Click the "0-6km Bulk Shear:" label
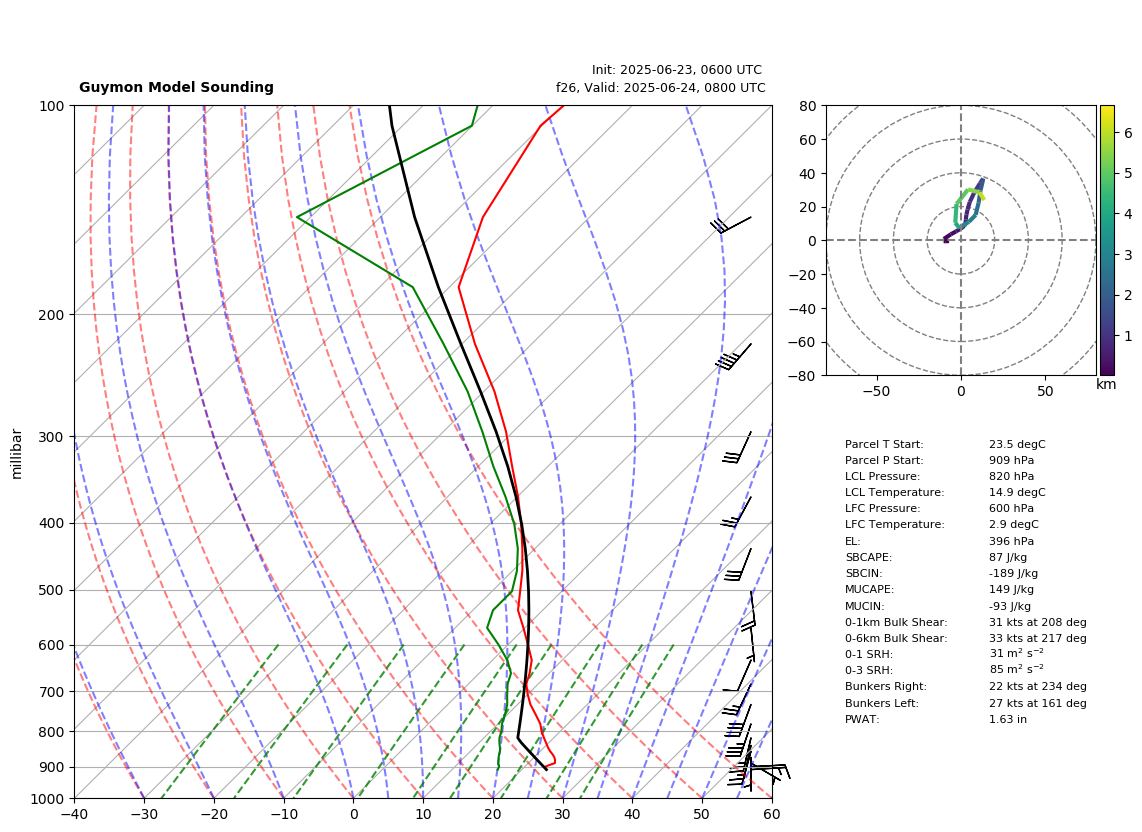1142x832 pixels. point(896,638)
